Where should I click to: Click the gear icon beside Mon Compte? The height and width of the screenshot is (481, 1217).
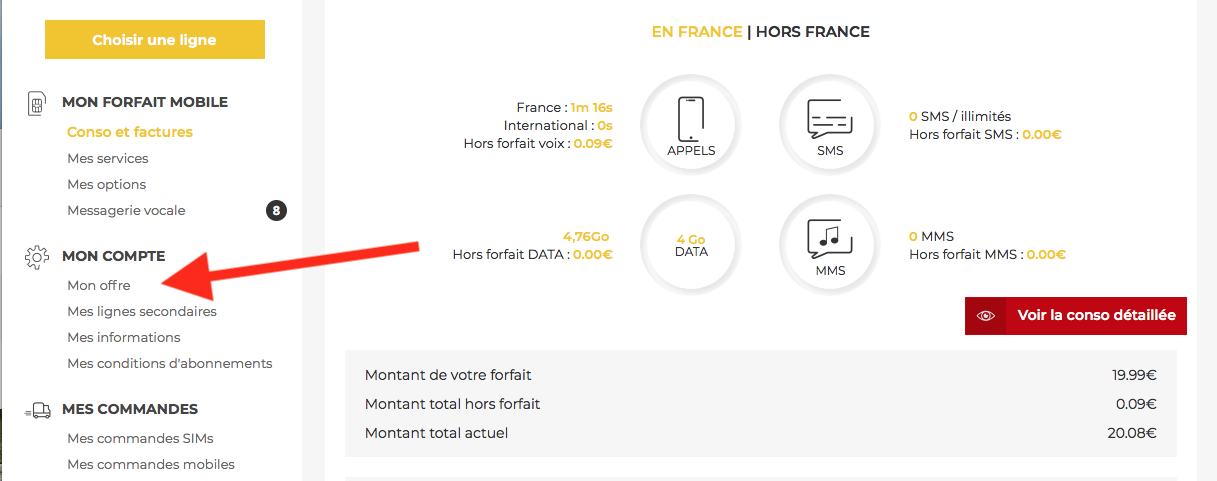[38, 257]
